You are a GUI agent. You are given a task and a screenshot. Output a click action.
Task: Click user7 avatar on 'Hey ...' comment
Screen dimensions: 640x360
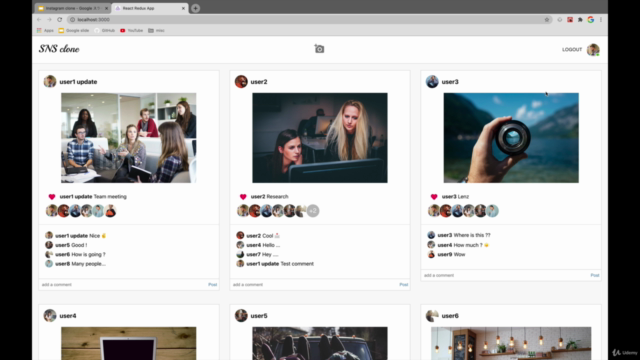240,254
